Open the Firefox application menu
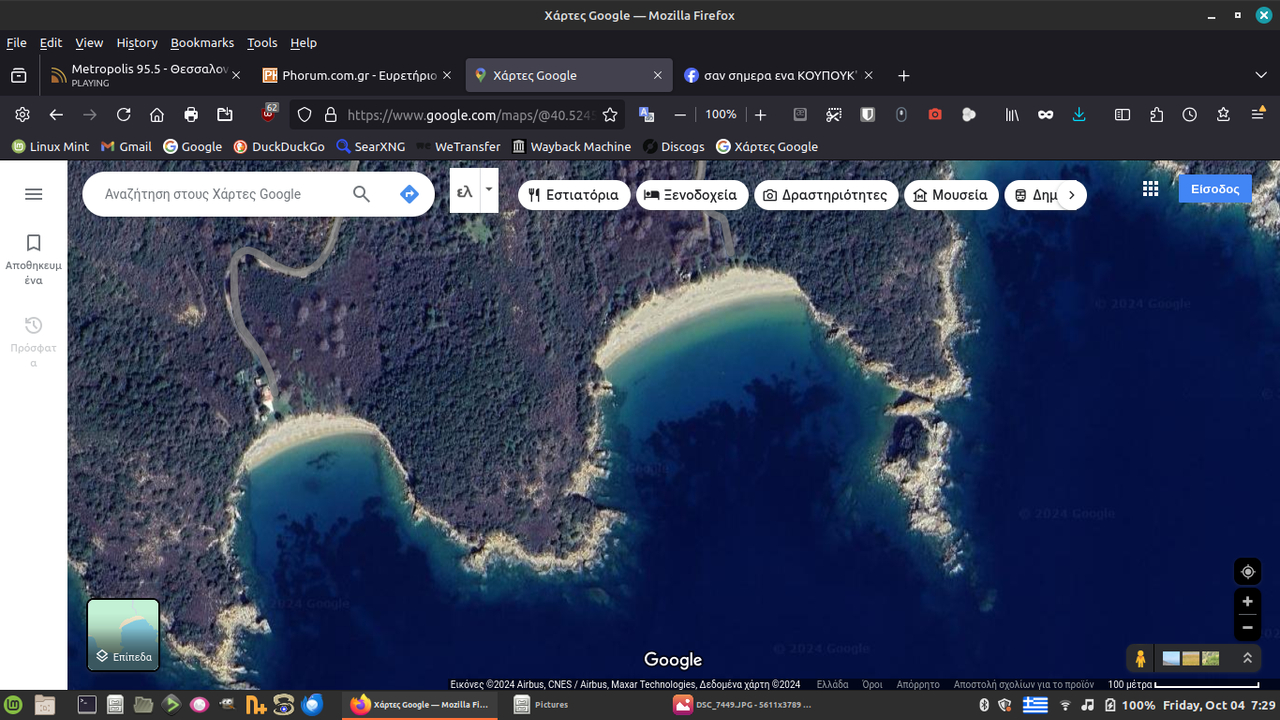 (x=1258, y=115)
